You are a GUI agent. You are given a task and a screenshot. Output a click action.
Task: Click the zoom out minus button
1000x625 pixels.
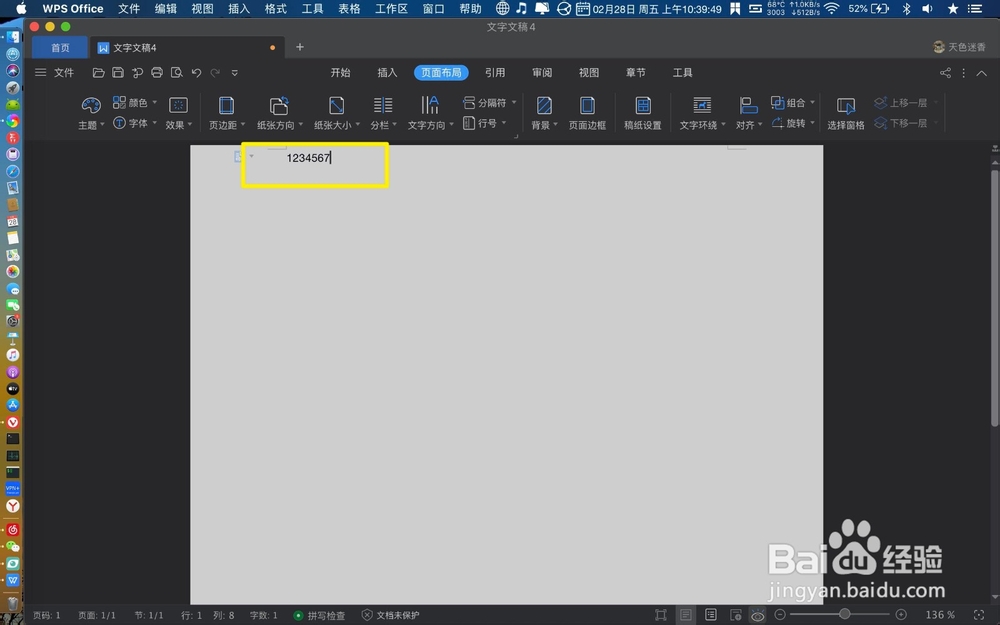[779, 615]
